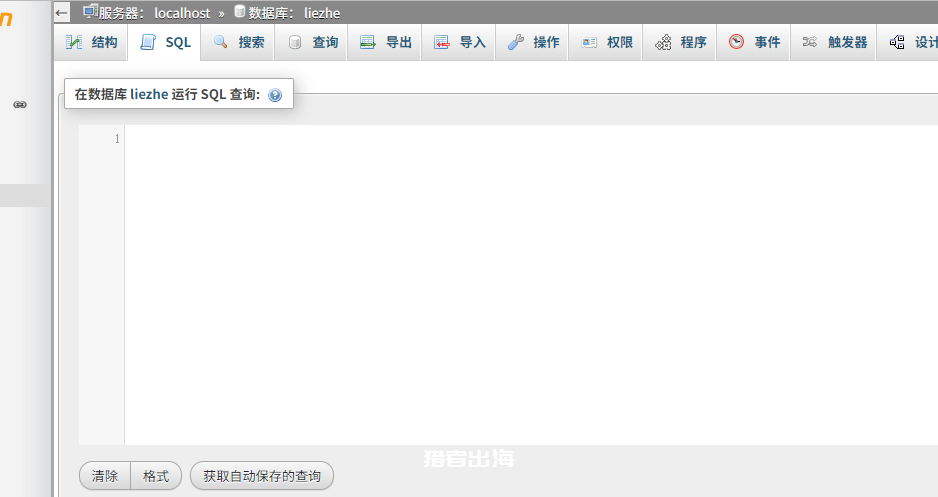Go to the 查询 tab
938x497 pixels.
[312, 42]
